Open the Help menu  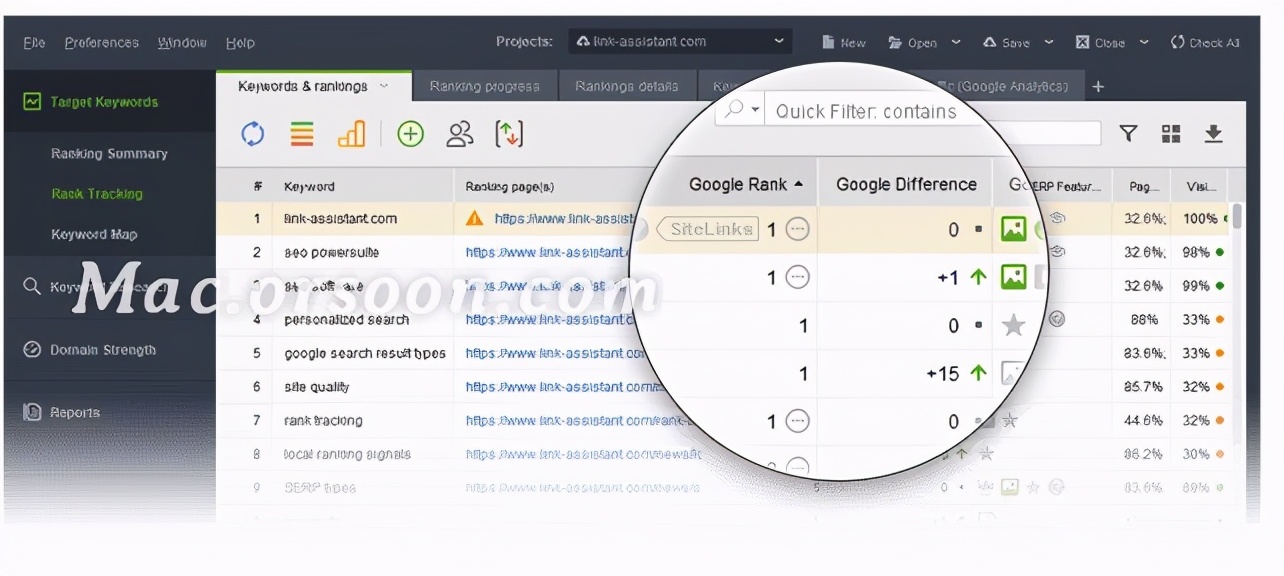click(x=240, y=43)
